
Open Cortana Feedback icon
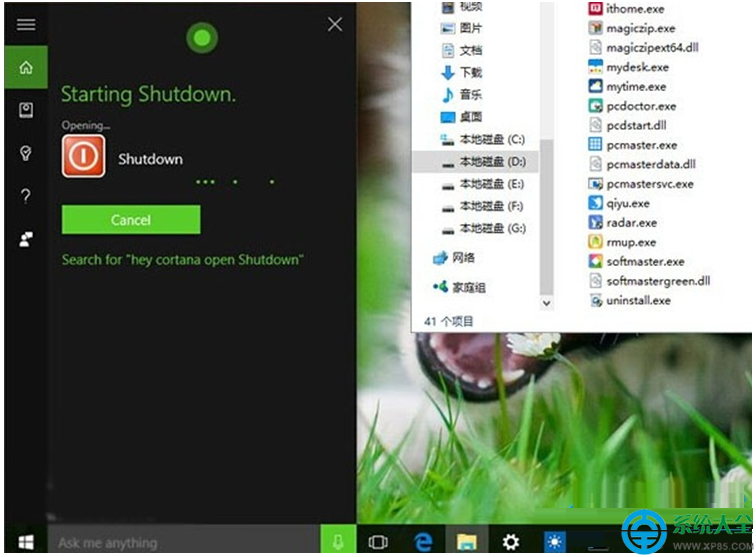coord(26,239)
